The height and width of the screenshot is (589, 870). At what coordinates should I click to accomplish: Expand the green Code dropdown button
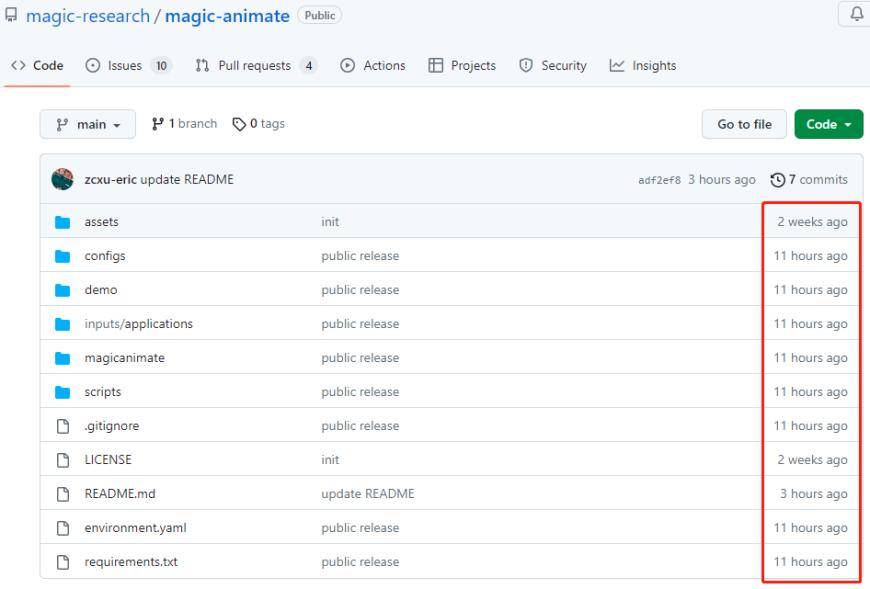pyautogui.click(x=828, y=124)
